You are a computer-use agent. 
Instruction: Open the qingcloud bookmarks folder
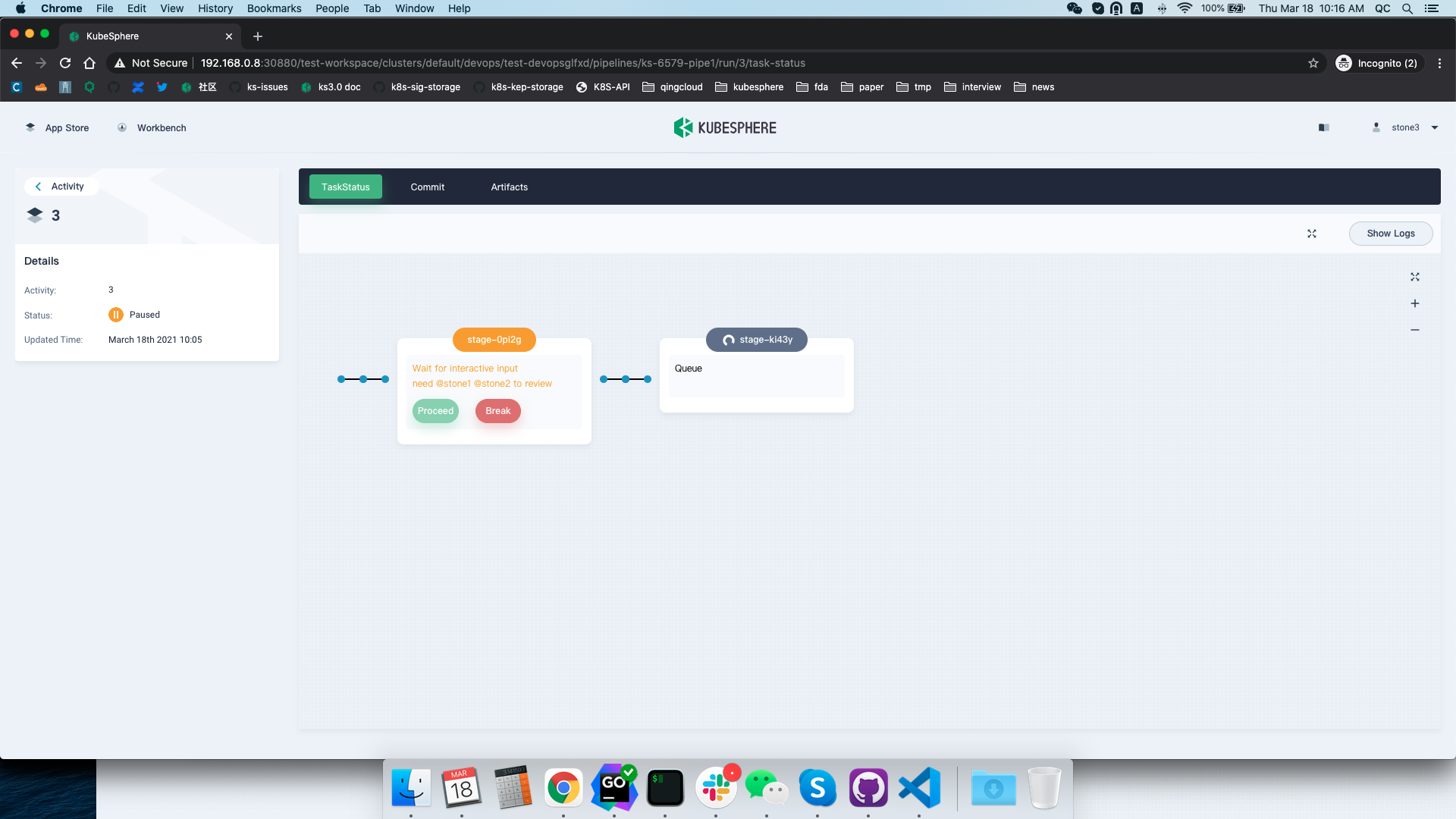(x=673, y=87)
